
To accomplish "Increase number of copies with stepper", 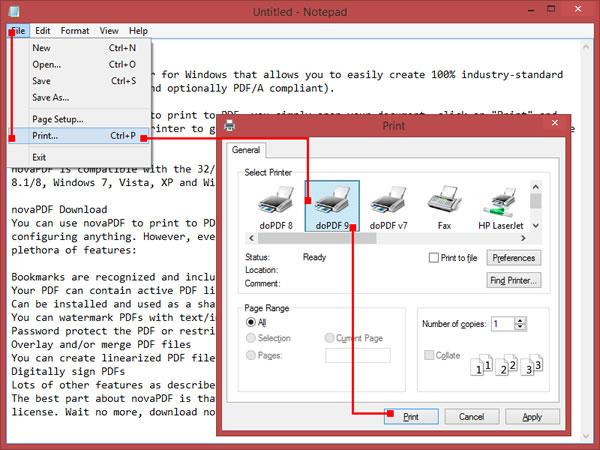I will (520, 320).
